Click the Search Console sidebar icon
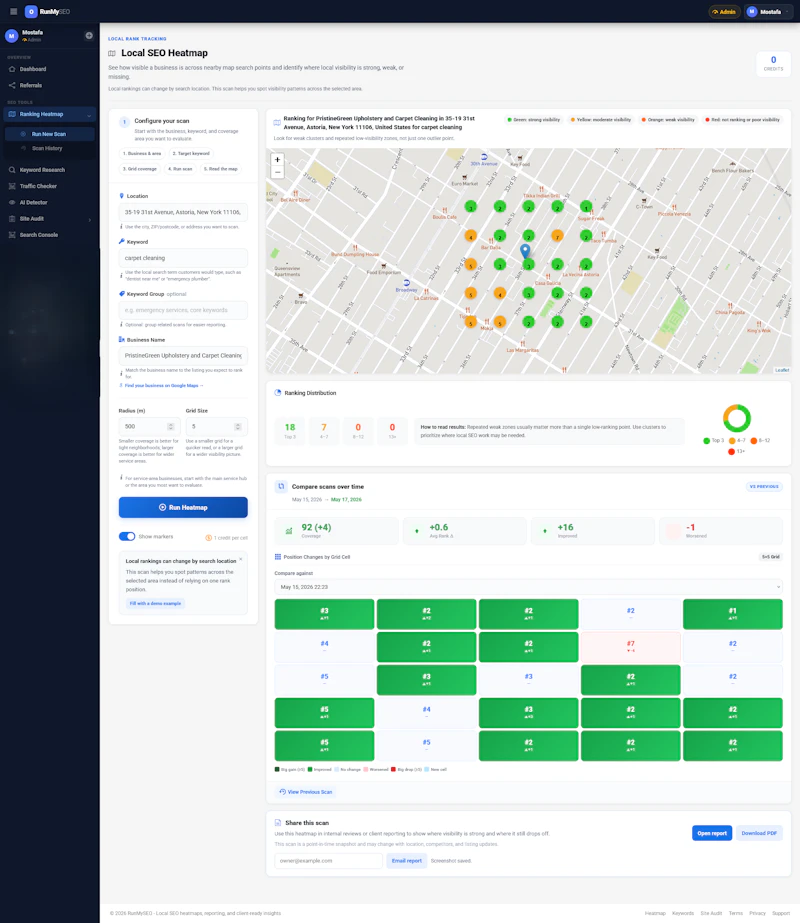This screenshot has height=923, width=800. pos(12,235)
